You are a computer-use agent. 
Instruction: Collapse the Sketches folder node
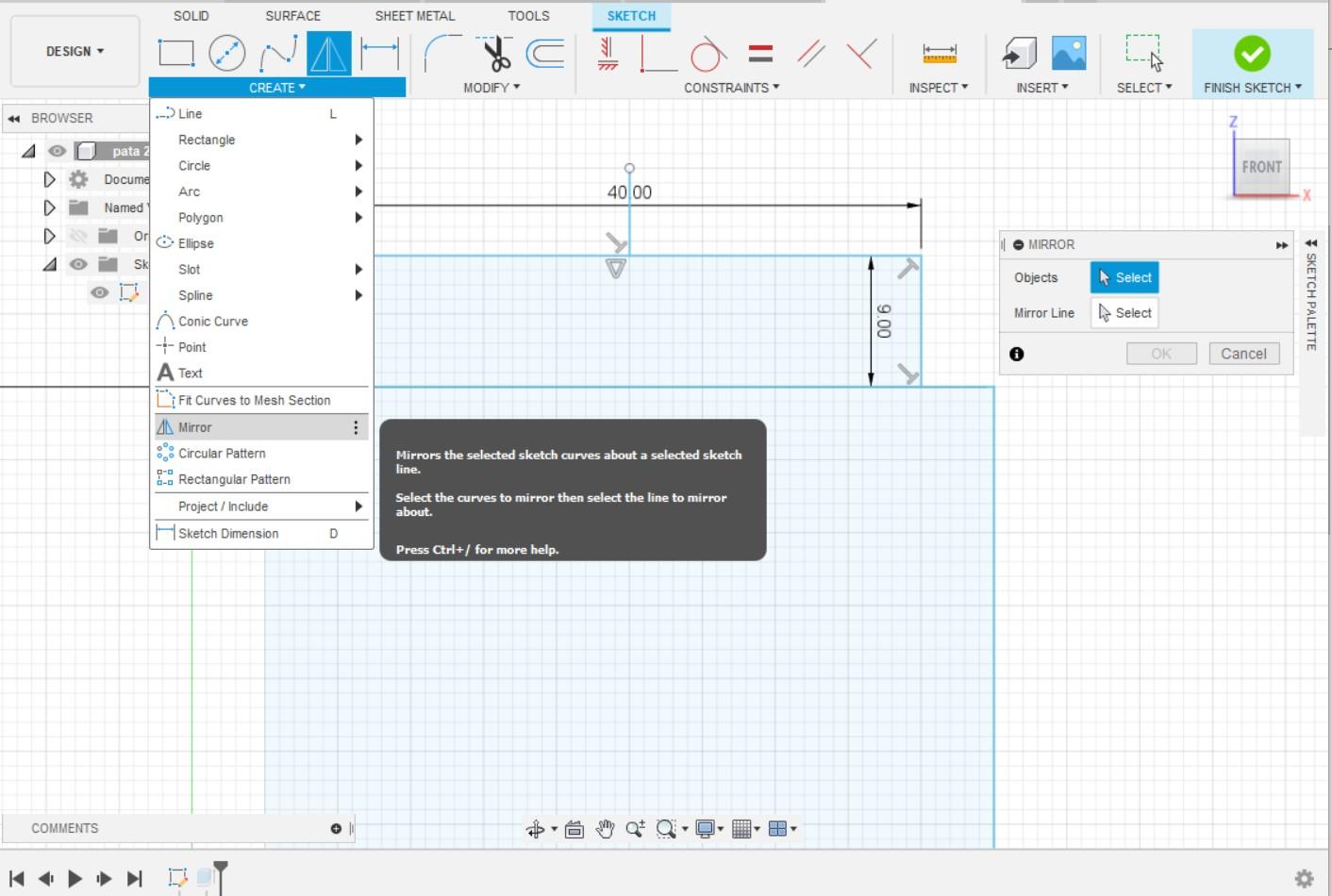(x=49, y=264)
